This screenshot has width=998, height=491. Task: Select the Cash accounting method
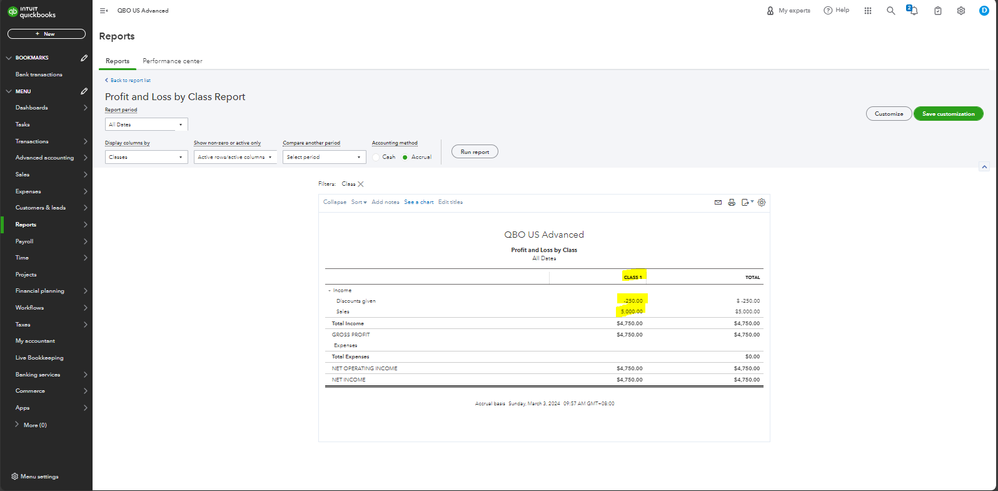(x=377, y=157)
